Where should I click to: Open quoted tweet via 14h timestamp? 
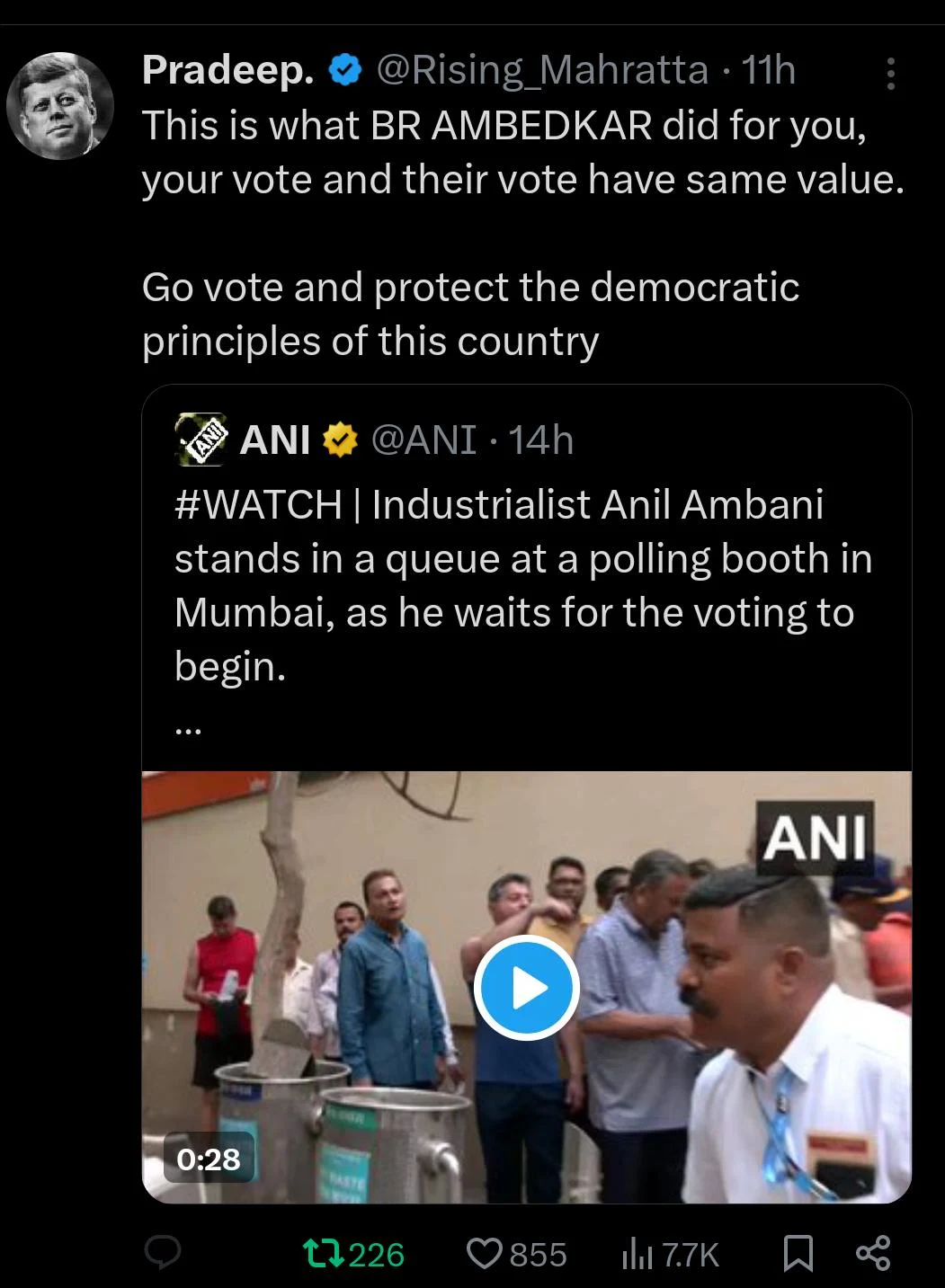click(541, 440)
